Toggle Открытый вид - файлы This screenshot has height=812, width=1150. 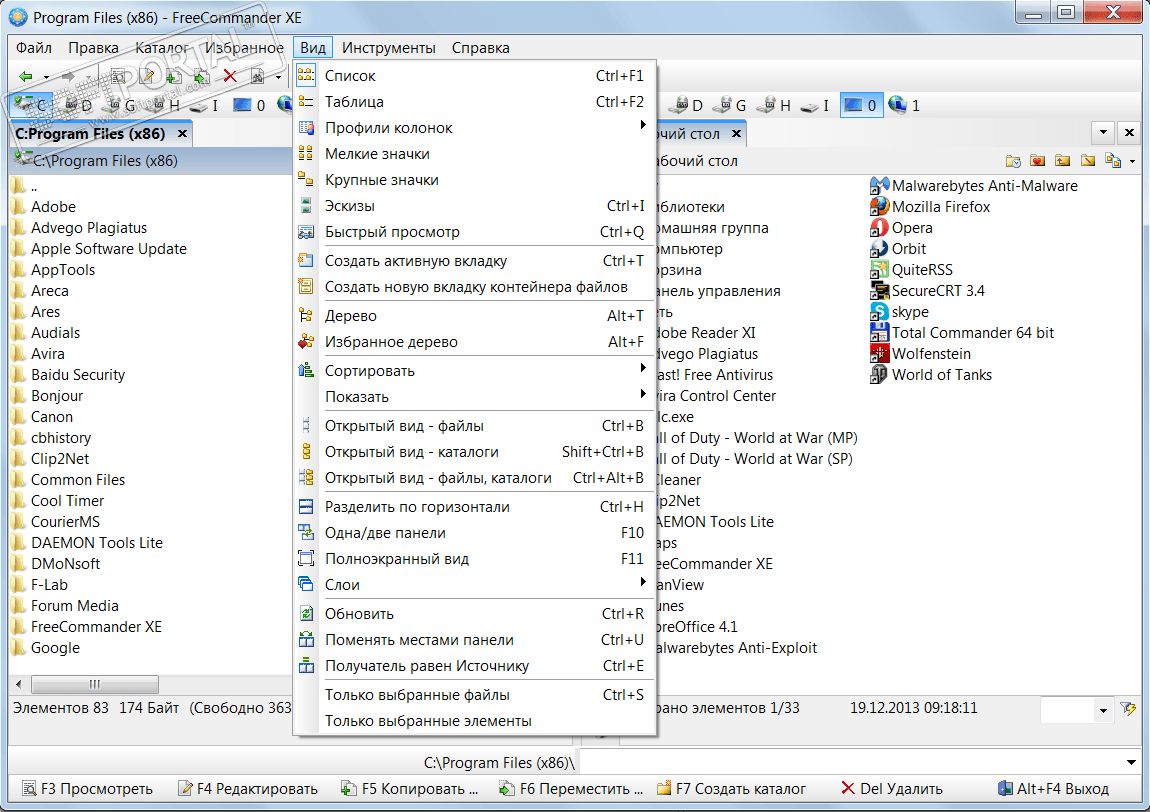tap(474, 426)
